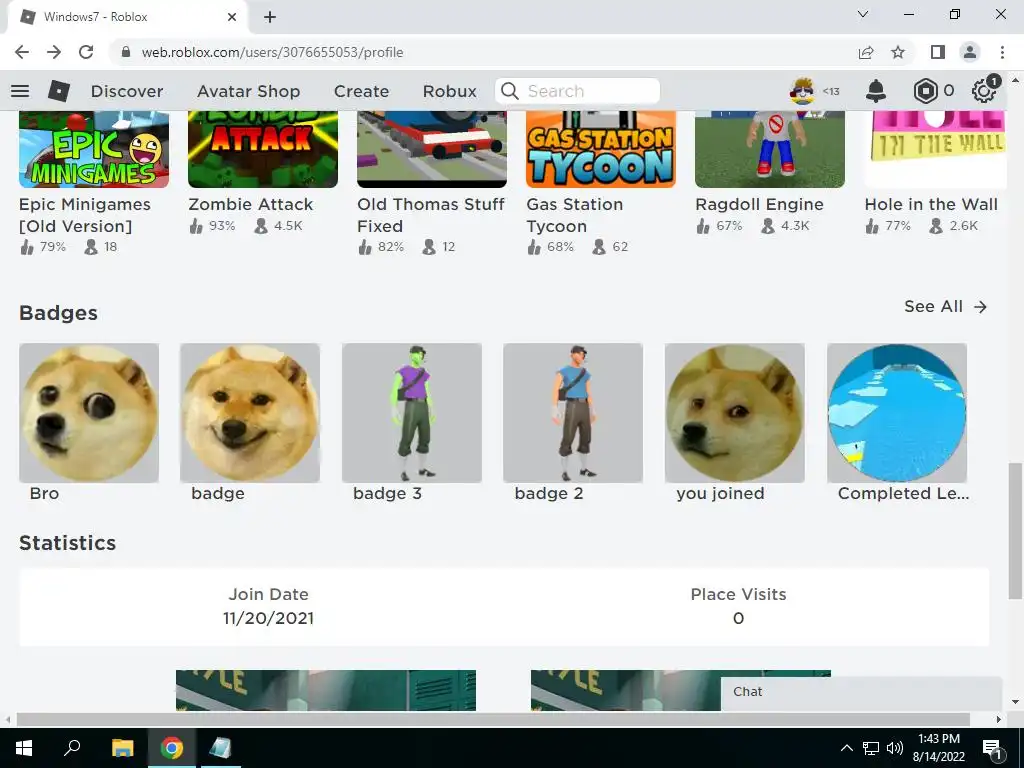Open the Windows Start menu
This screenshot has width=1024, height=768.
click(24, 748)
